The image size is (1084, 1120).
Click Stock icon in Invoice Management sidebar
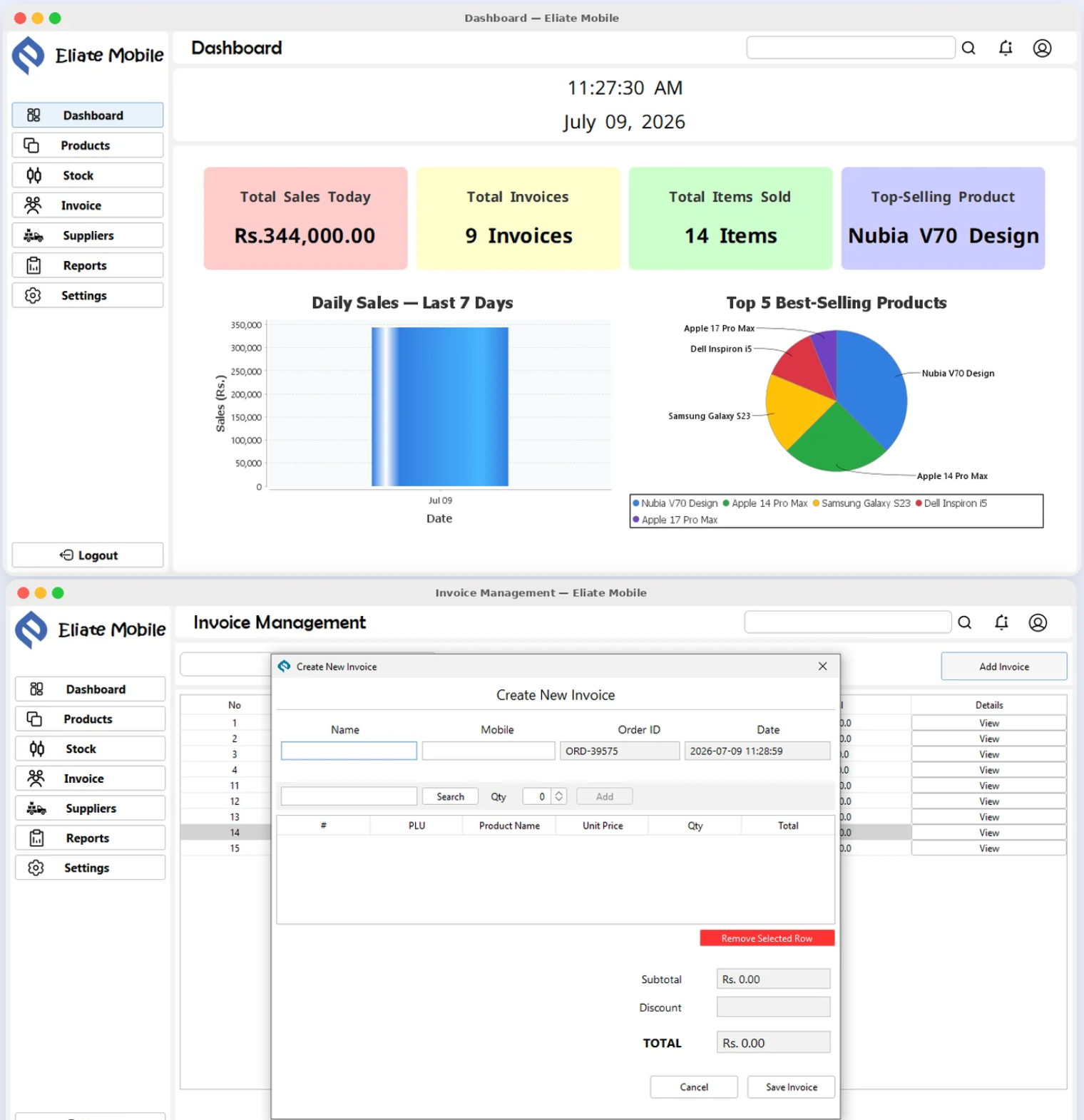pyautogui.click(x=36, y=749)
